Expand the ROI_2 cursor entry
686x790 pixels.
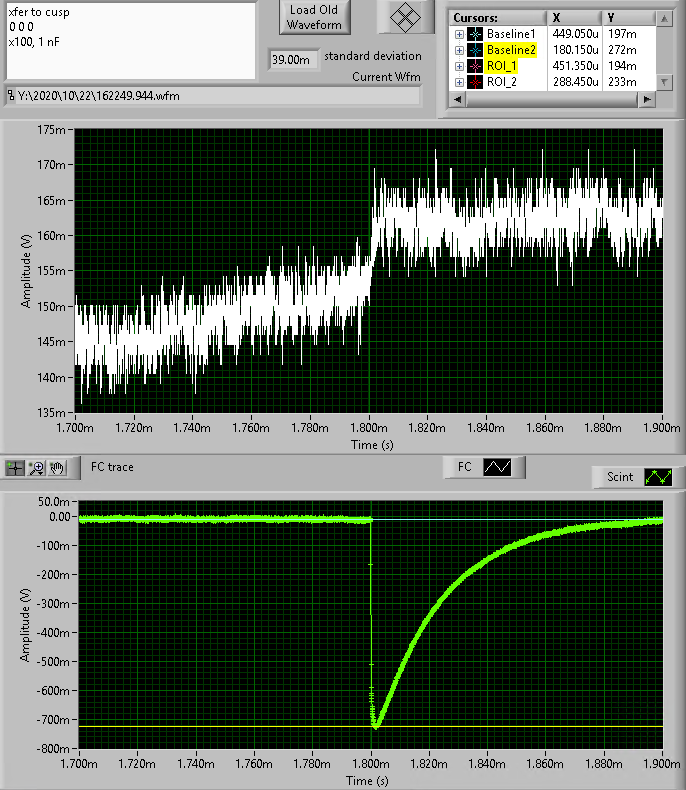click(x=459, y=82)
